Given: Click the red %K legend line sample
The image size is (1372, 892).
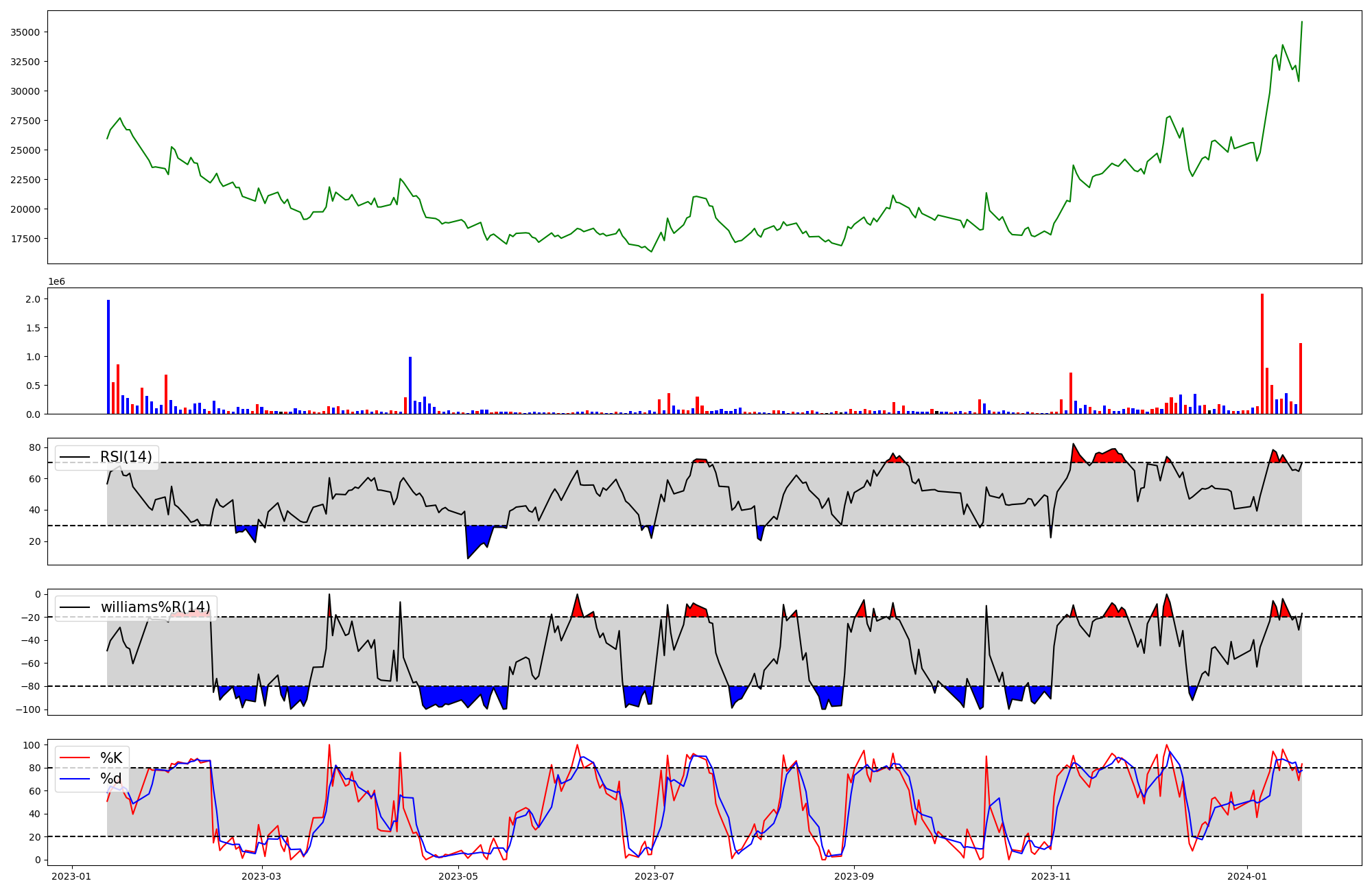Looking at the screenshot, I should [75, 758].
